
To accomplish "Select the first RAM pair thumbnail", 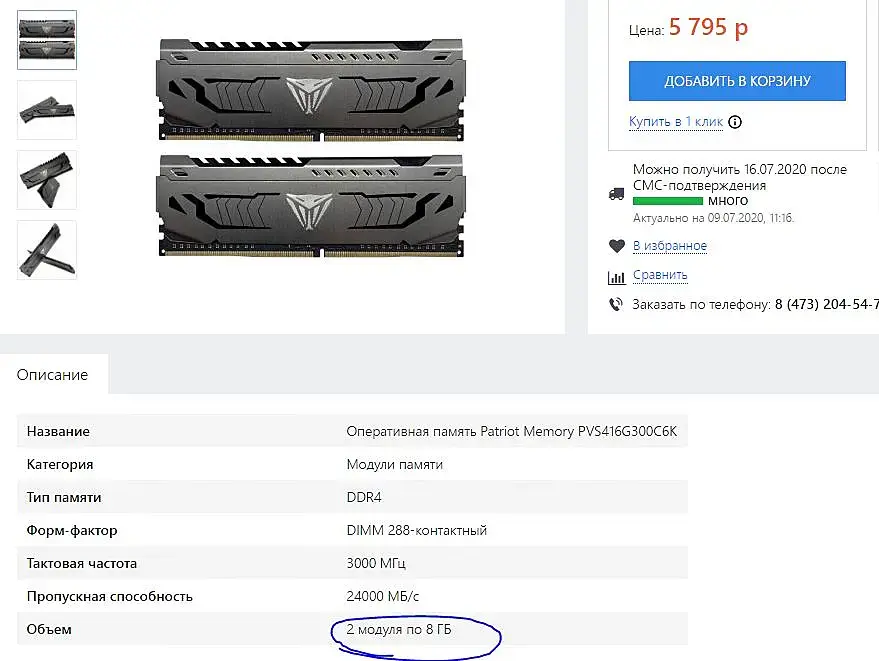I will [x=47, y=40].
